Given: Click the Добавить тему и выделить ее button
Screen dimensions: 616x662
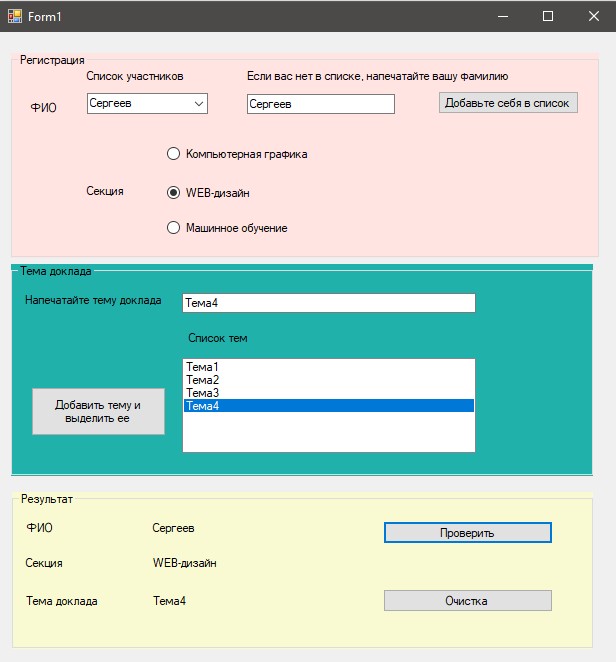Looking at the screenshot, I should (x=98, y=411).
